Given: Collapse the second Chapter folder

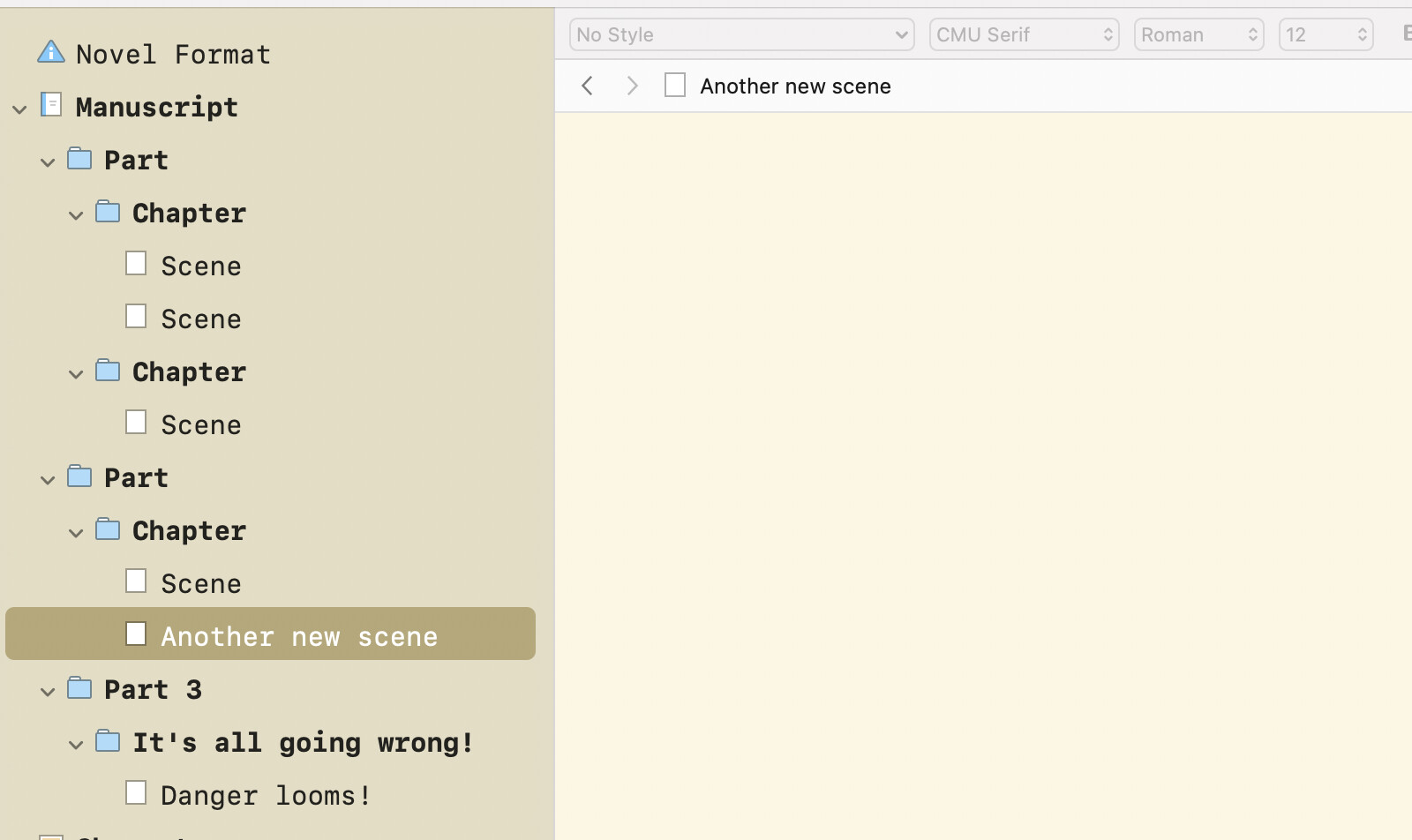Looking at the screenshot, I should (x=76, y=374).
